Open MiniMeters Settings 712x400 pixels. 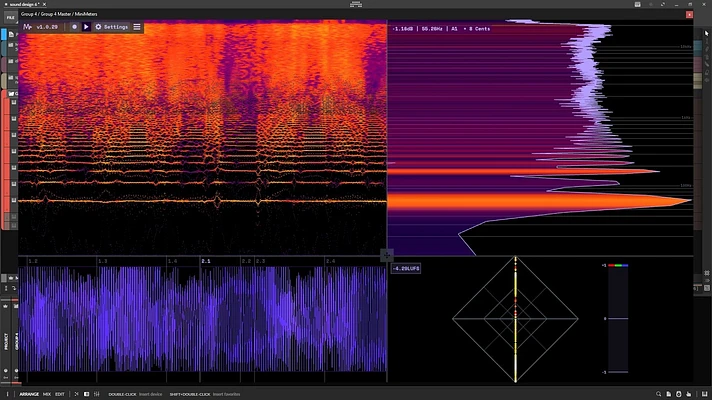tap(111, 27)
